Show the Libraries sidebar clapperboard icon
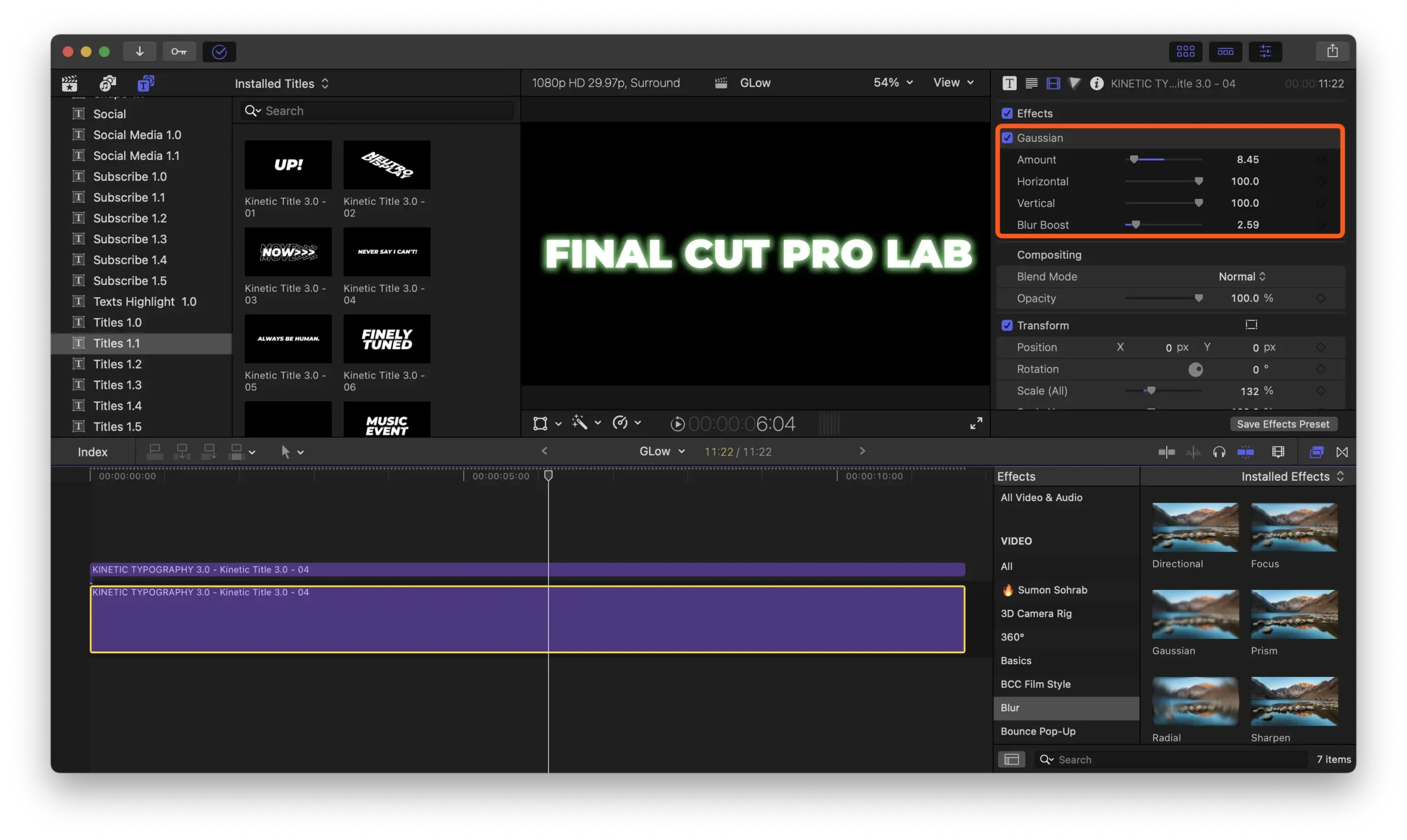 (x=70, y=83)
